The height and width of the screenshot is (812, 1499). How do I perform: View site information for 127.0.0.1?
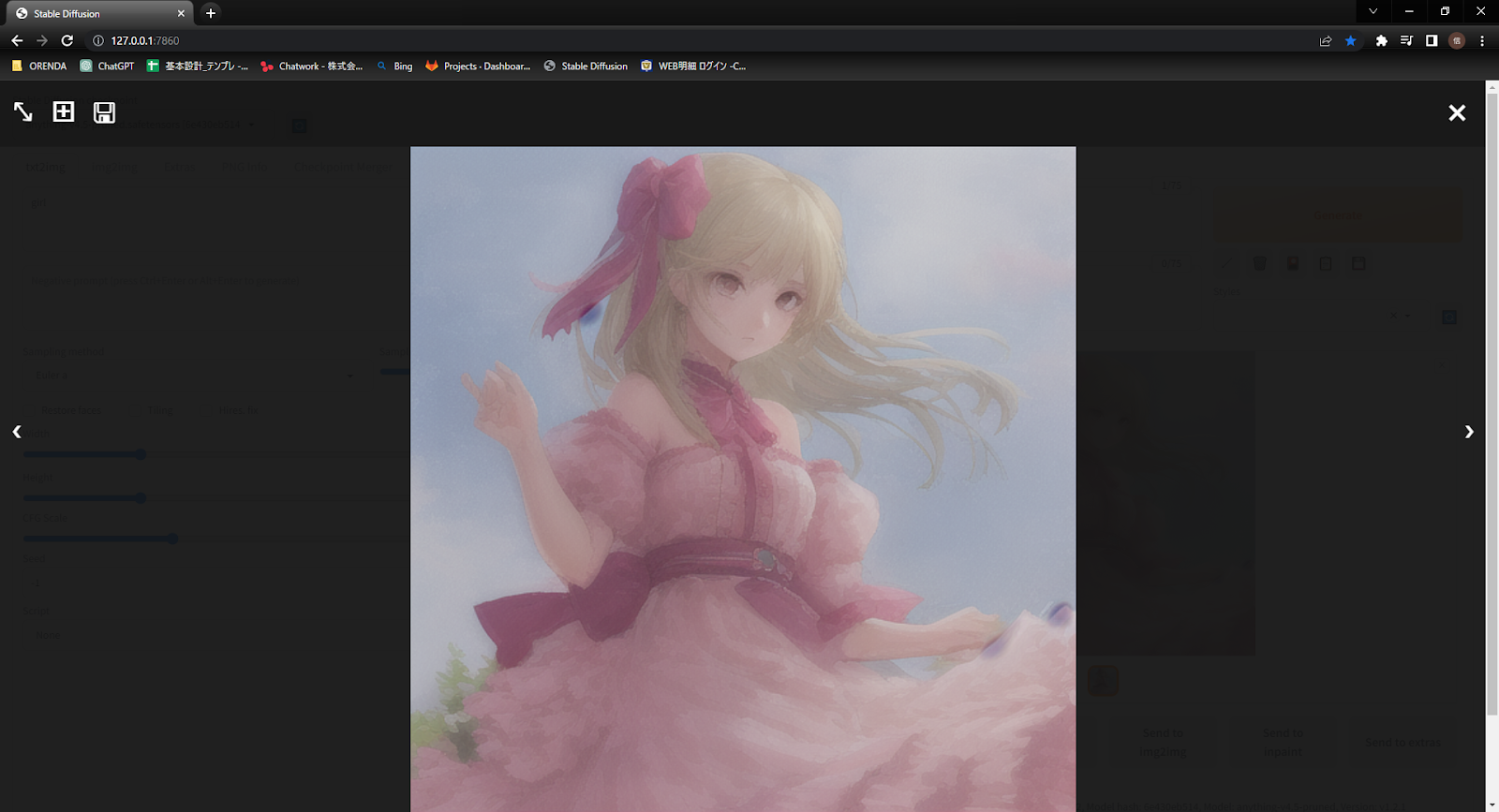(97, 40)
